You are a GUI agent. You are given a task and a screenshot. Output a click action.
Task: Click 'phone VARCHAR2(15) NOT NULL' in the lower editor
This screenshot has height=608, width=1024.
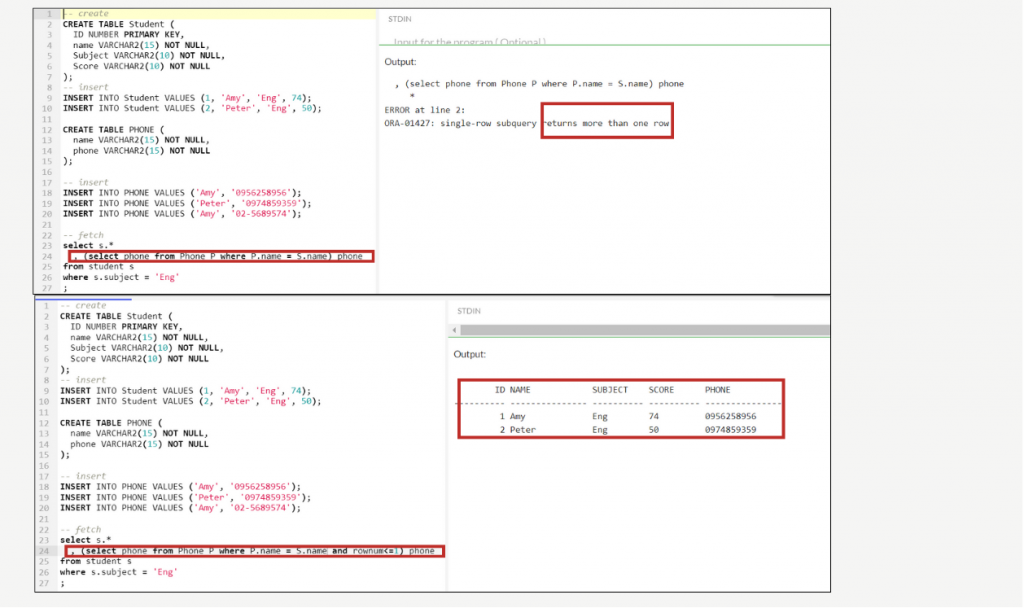[139, 444]
